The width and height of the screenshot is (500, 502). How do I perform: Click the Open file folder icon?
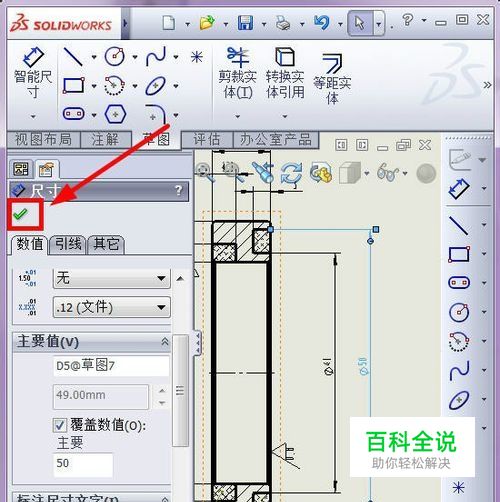coord(207,23)
